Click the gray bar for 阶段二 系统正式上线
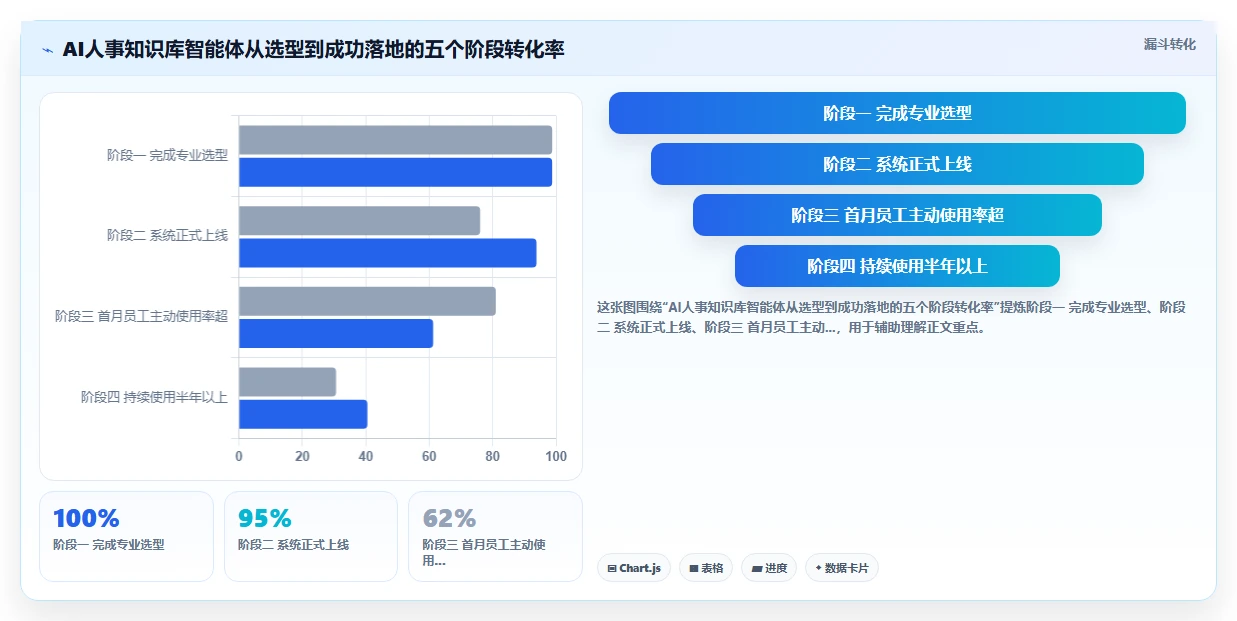Image resolution: width=1237 pixels, height=621 pixels. 359,221
